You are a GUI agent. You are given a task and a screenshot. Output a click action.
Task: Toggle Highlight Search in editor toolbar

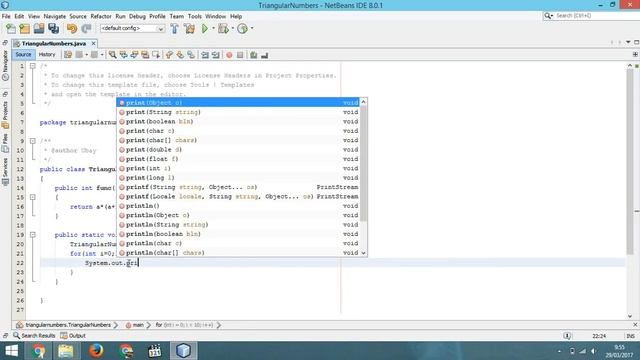pos(145,55)
